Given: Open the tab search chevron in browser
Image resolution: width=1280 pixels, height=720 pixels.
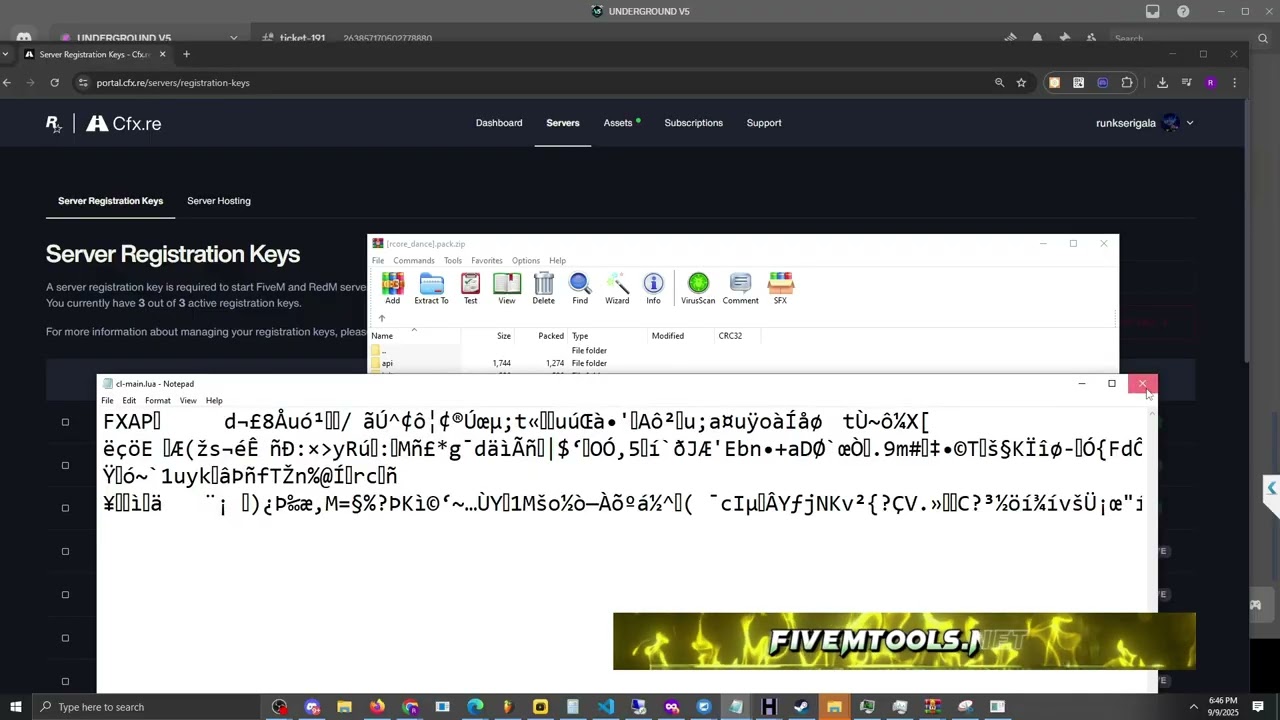Looking at the screenshot, I should click(6, 54).
